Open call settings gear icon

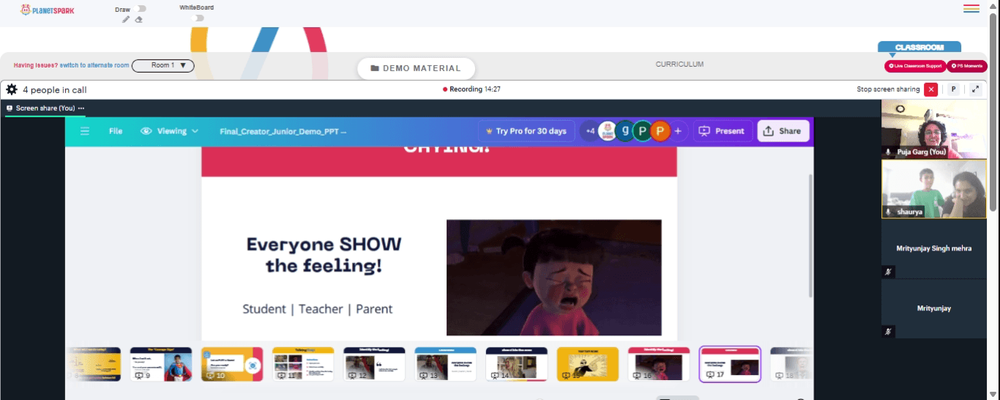[x=11, y=89]
